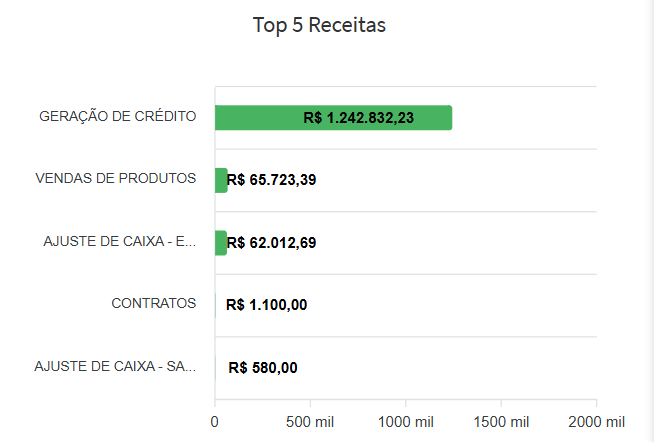Select the R$ 65.723,39 data label
This screenshot has height=442, width=654.
click(272, 180)
